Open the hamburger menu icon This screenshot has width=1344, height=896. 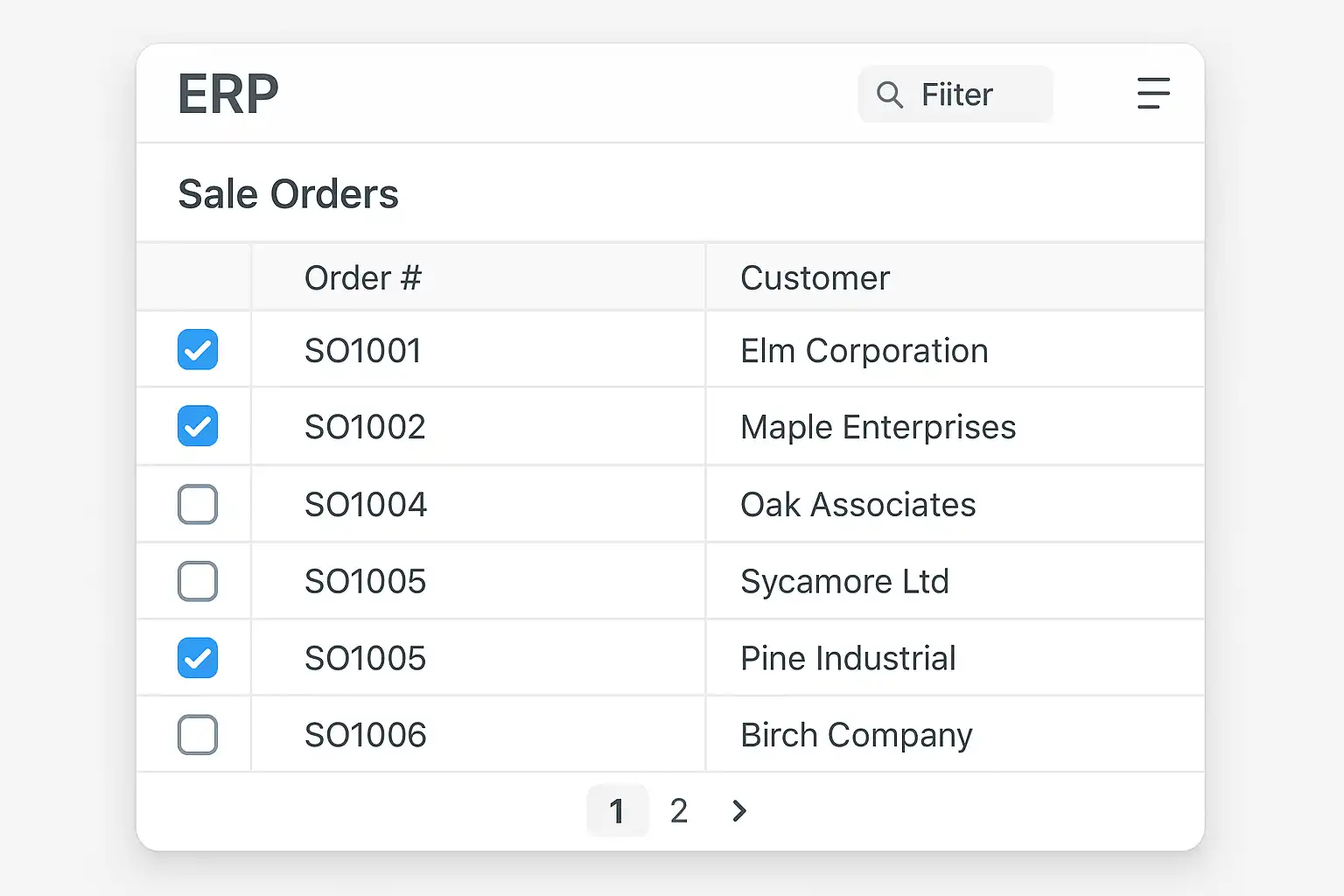coord(1153,94)
